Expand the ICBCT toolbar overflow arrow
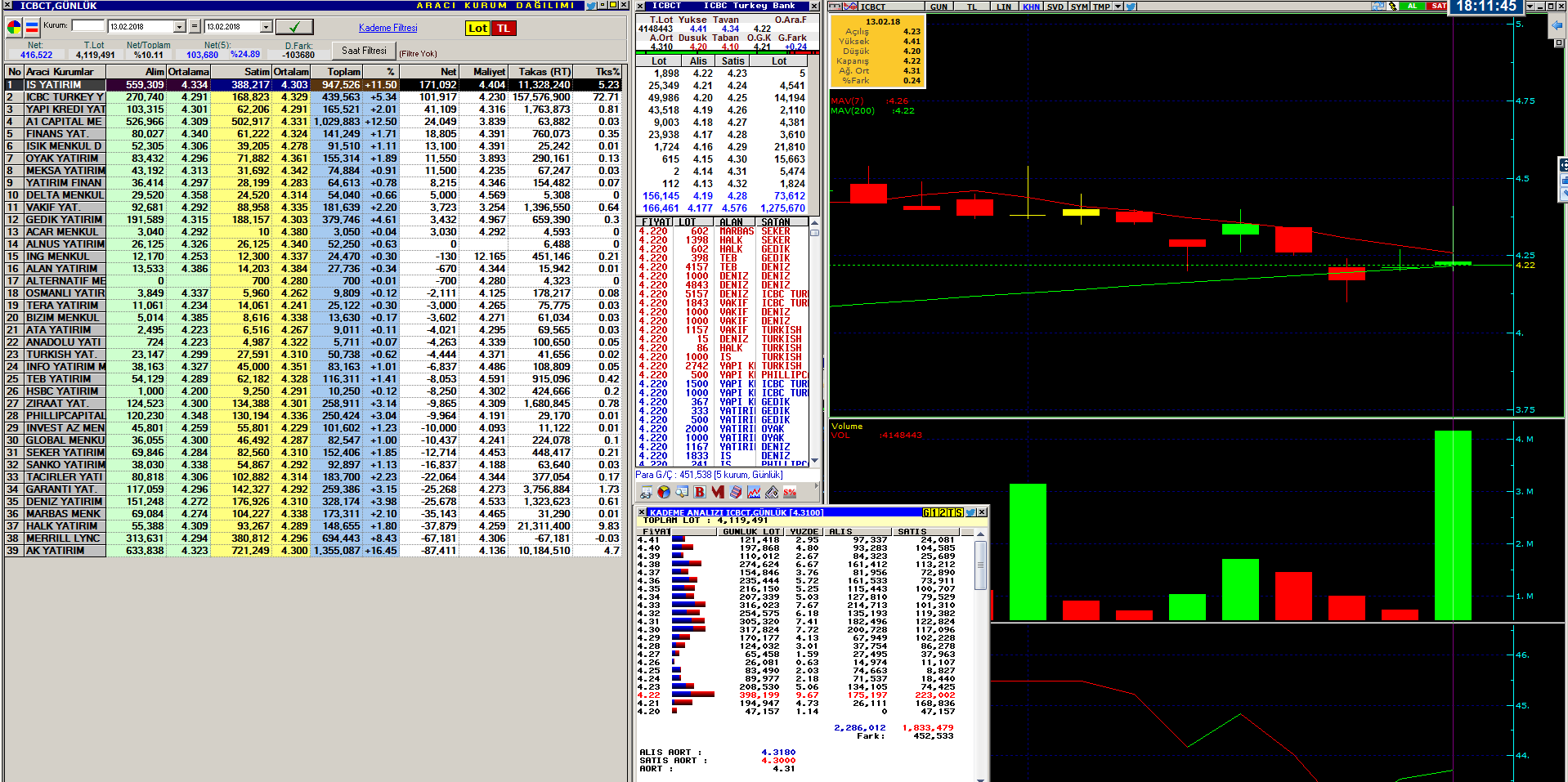The width and height of the screenshot is (1568, 782). point(816,487)
